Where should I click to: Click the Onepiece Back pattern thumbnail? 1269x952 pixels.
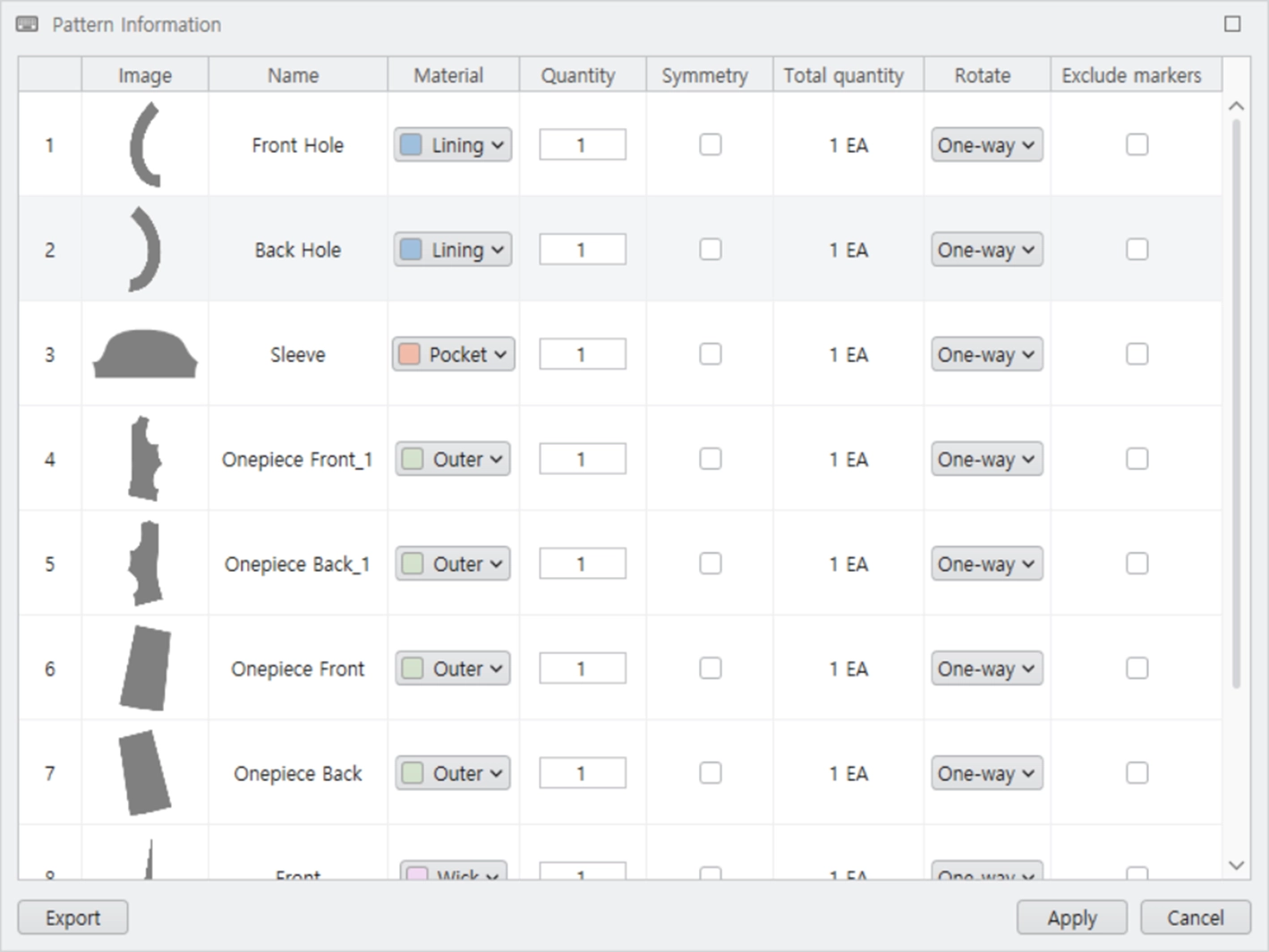145,773
